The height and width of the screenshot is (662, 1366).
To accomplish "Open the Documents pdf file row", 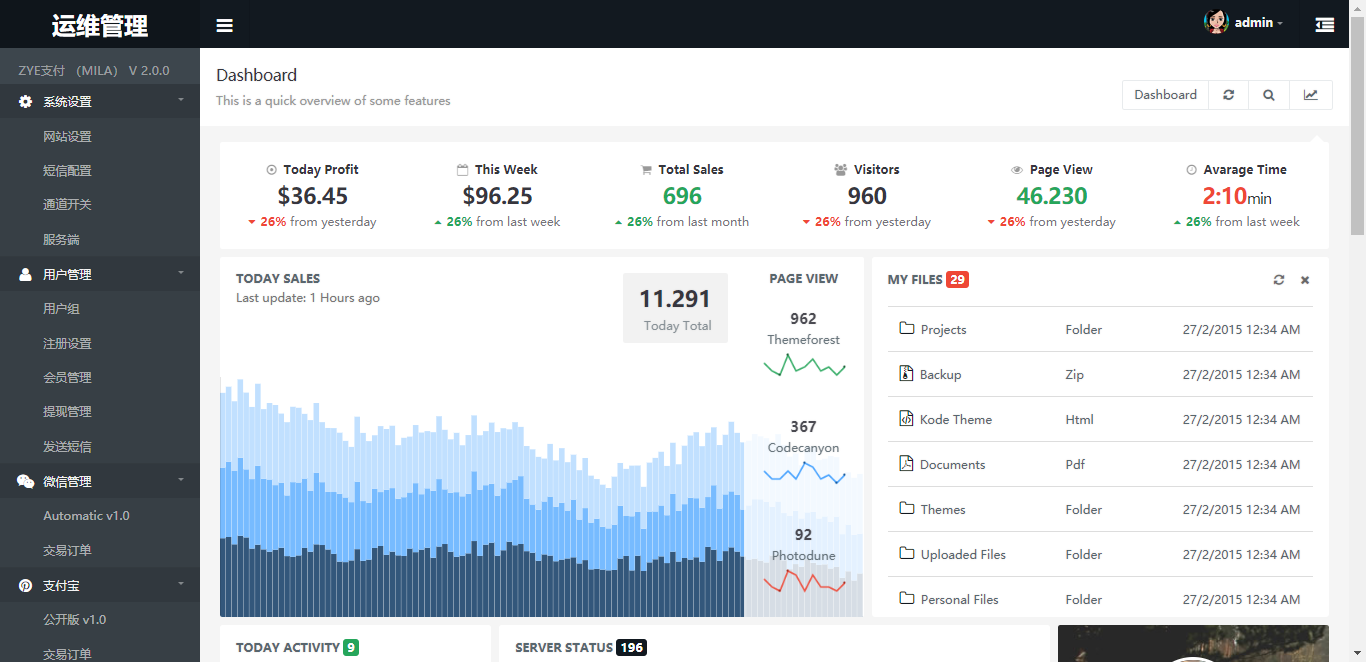I will (1100, 464).
